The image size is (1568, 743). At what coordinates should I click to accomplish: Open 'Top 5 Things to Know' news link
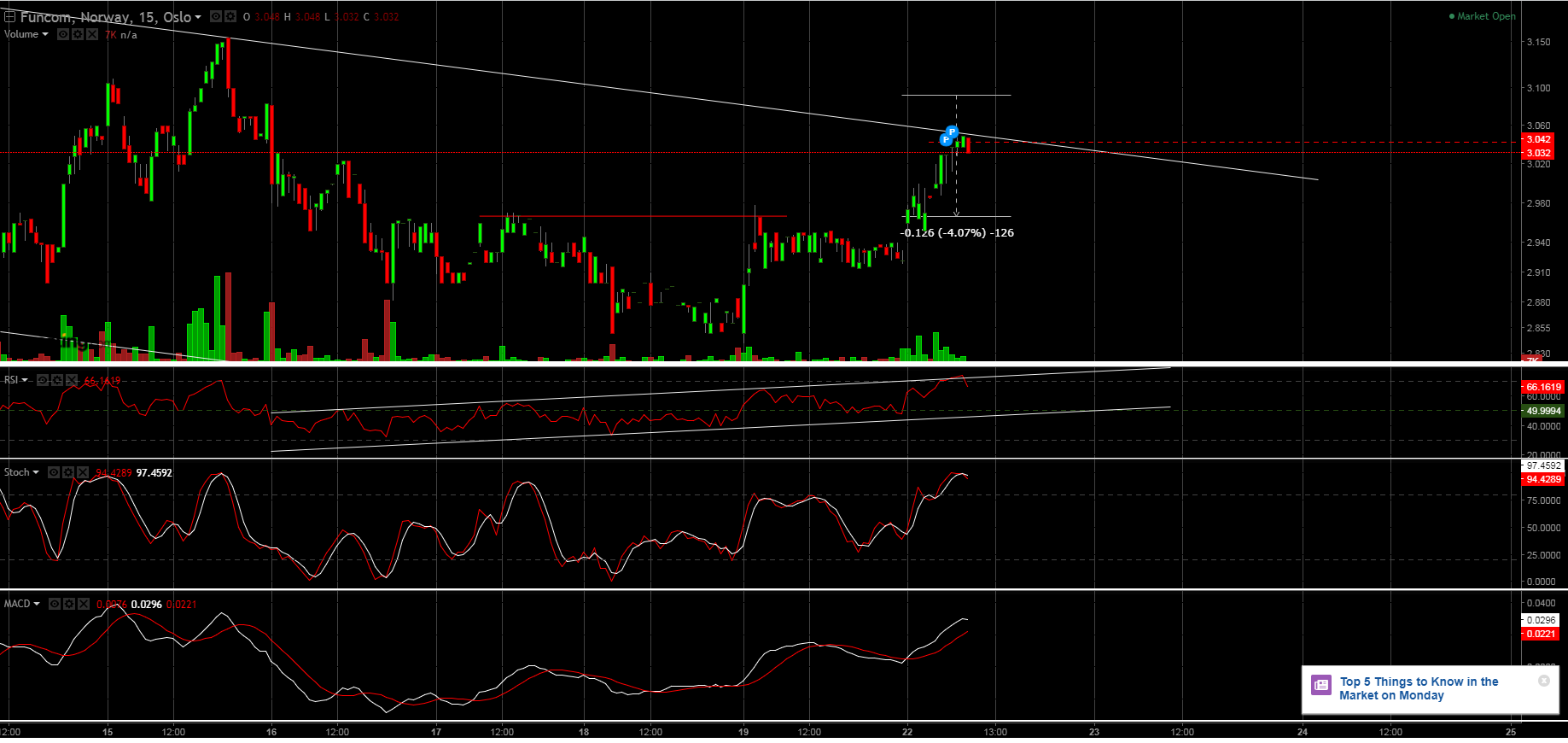(x=1418, y=688)
